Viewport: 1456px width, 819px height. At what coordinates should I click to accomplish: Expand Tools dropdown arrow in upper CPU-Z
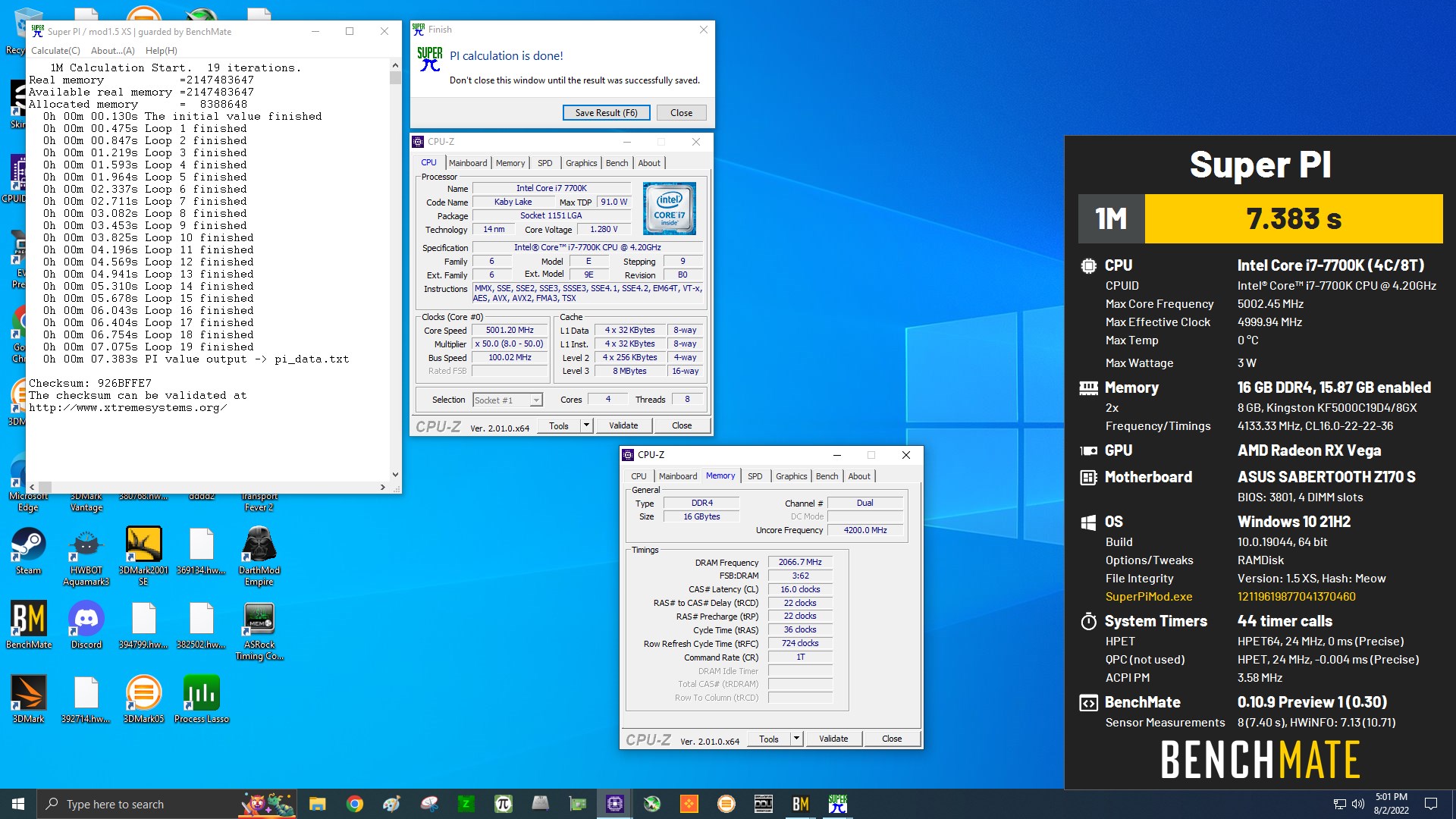586,426
